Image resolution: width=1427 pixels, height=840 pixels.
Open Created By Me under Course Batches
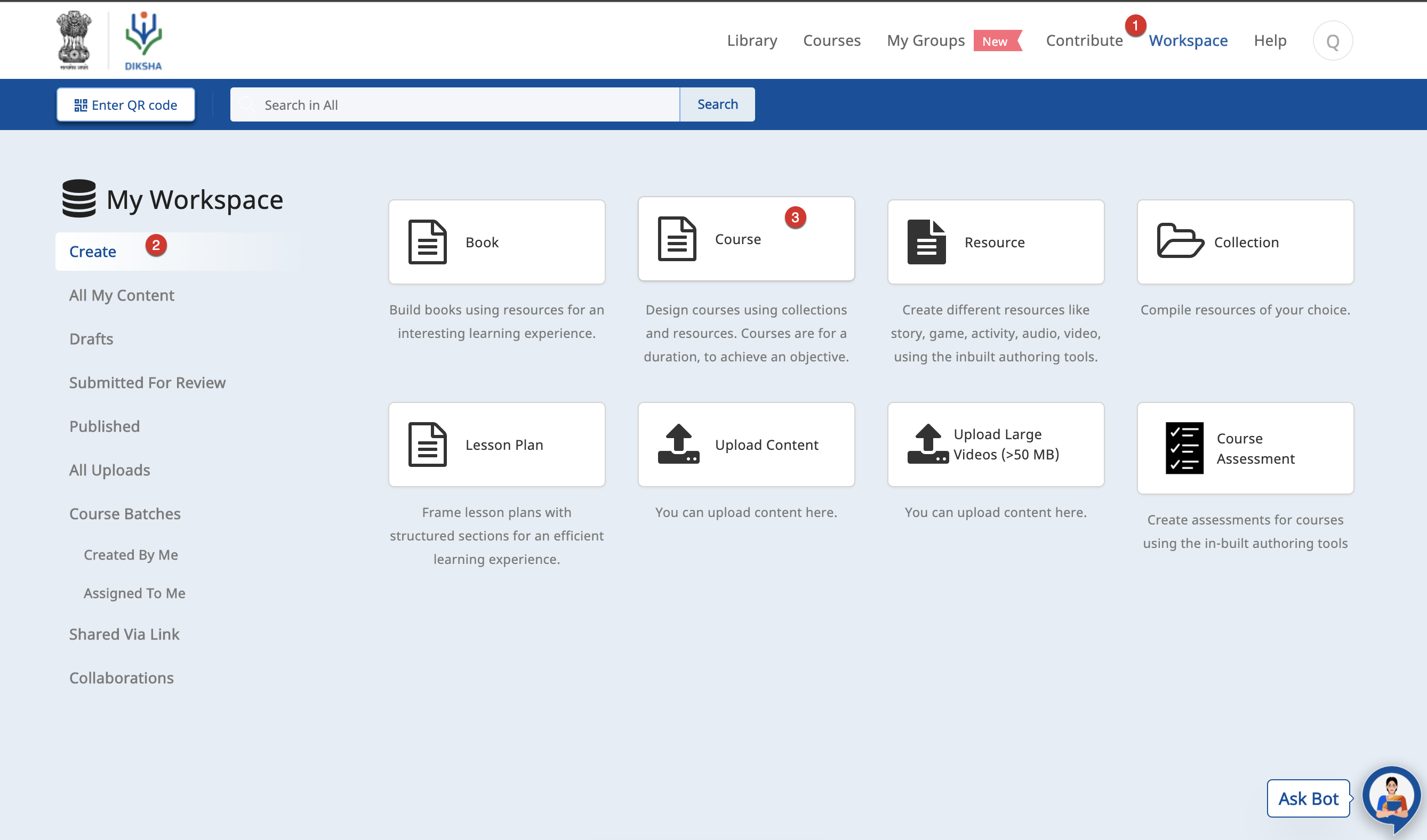(131, 555)
